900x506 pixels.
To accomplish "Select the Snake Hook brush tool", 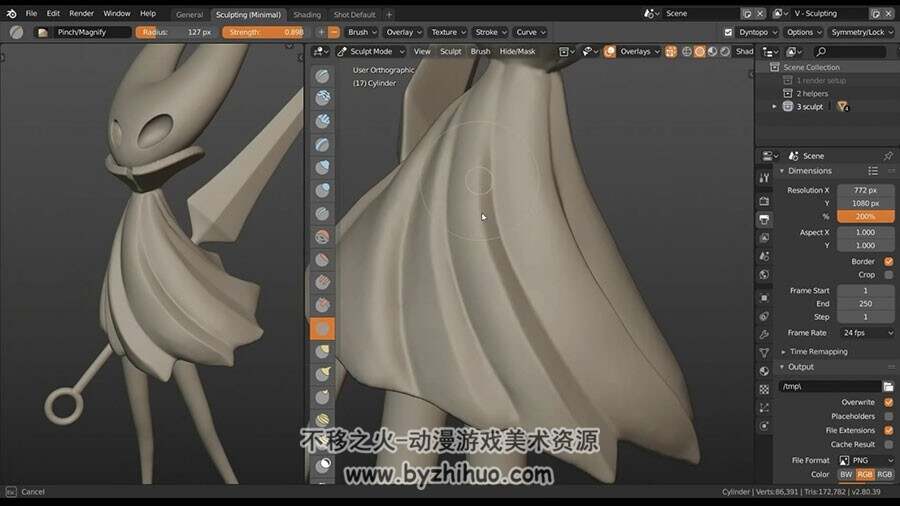I will click(322, 374).
